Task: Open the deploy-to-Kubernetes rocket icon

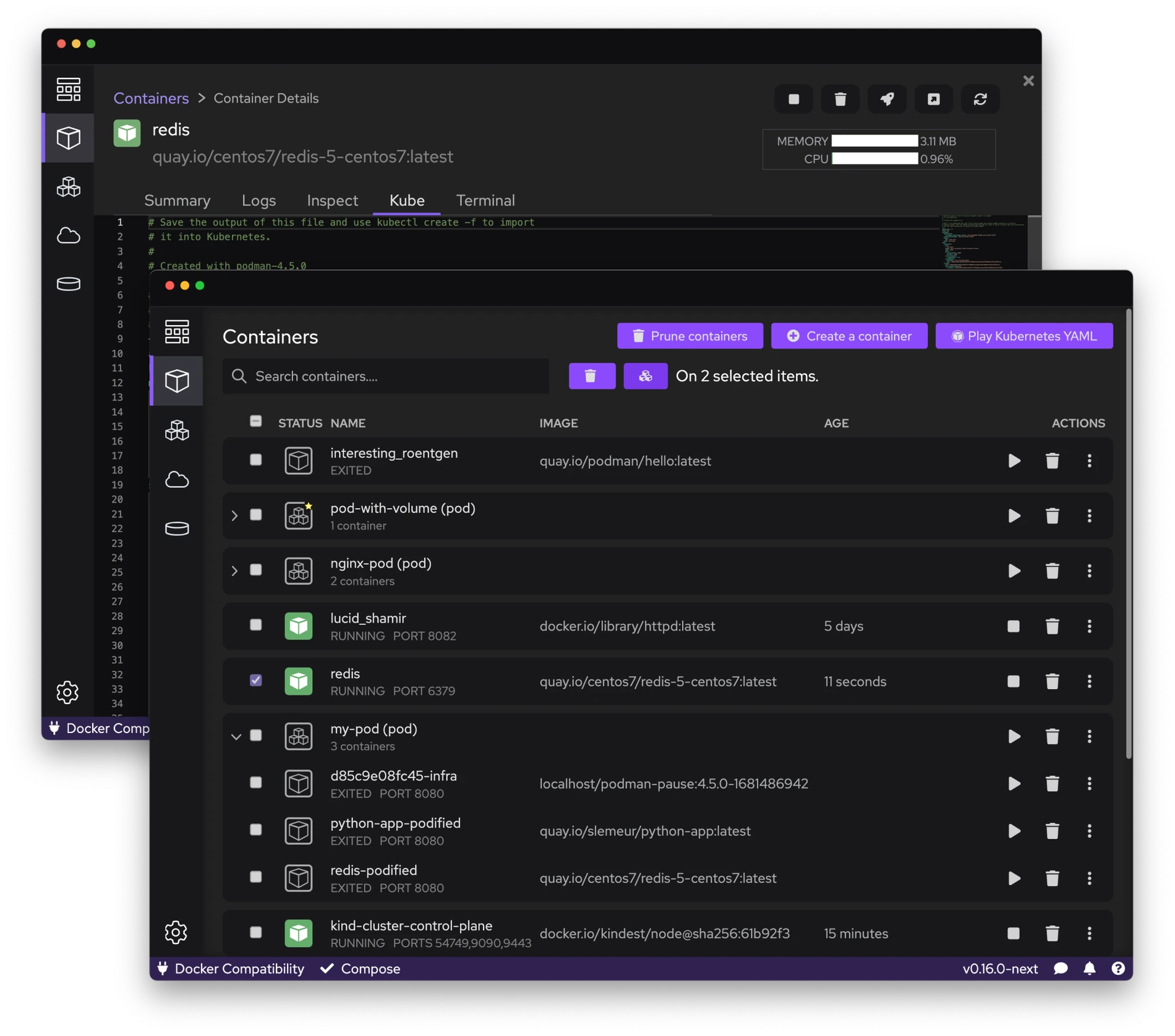Action: pyautogui.click(x=887, y=99)
